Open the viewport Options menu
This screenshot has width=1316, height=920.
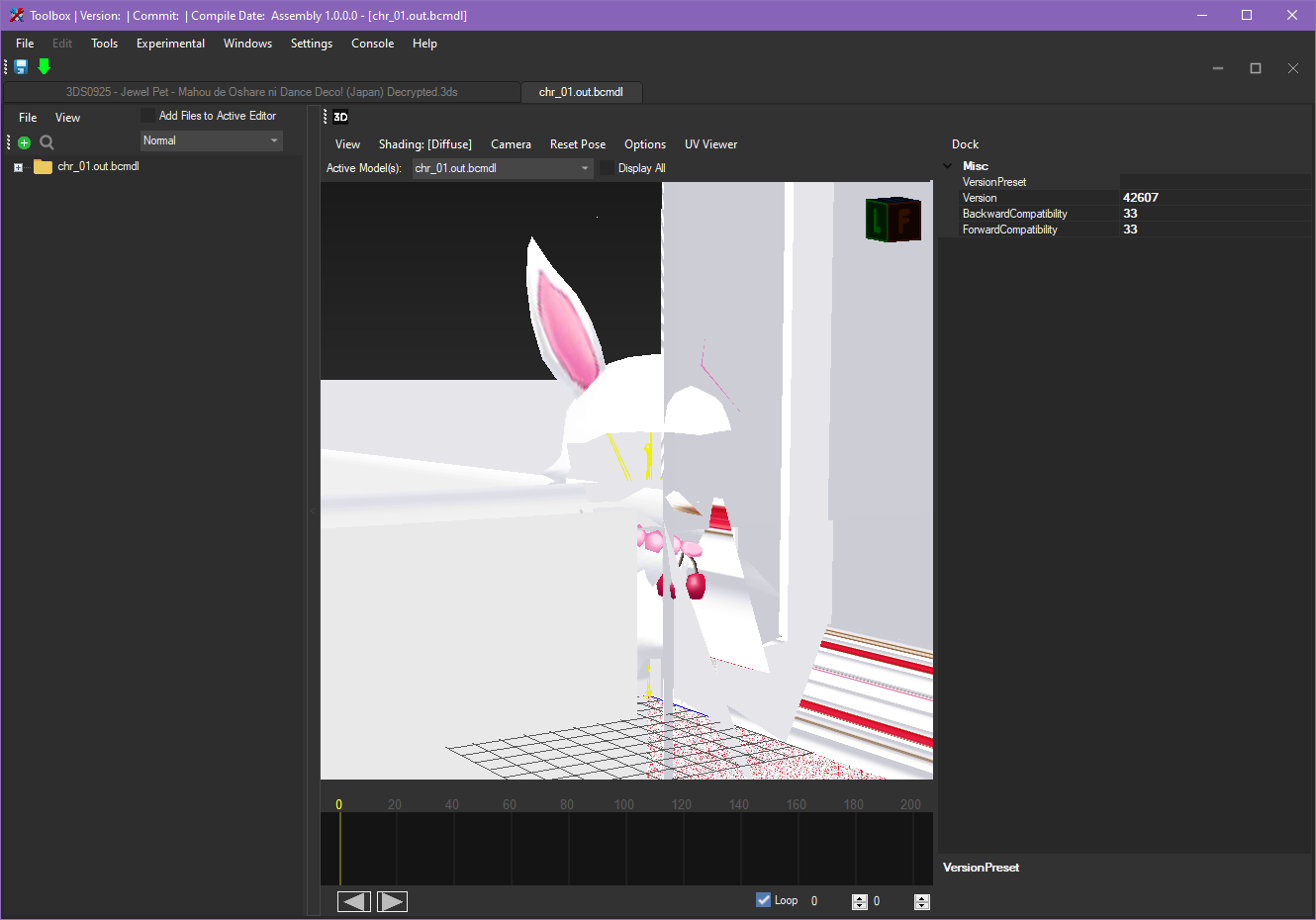click(x=645, y=144)
